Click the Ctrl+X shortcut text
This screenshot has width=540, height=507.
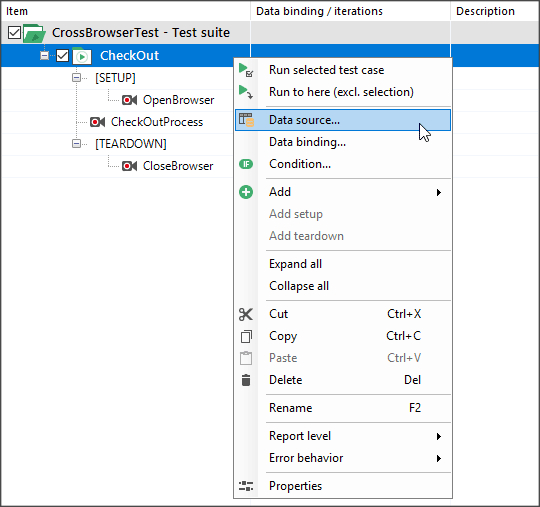tap(404, 314)
